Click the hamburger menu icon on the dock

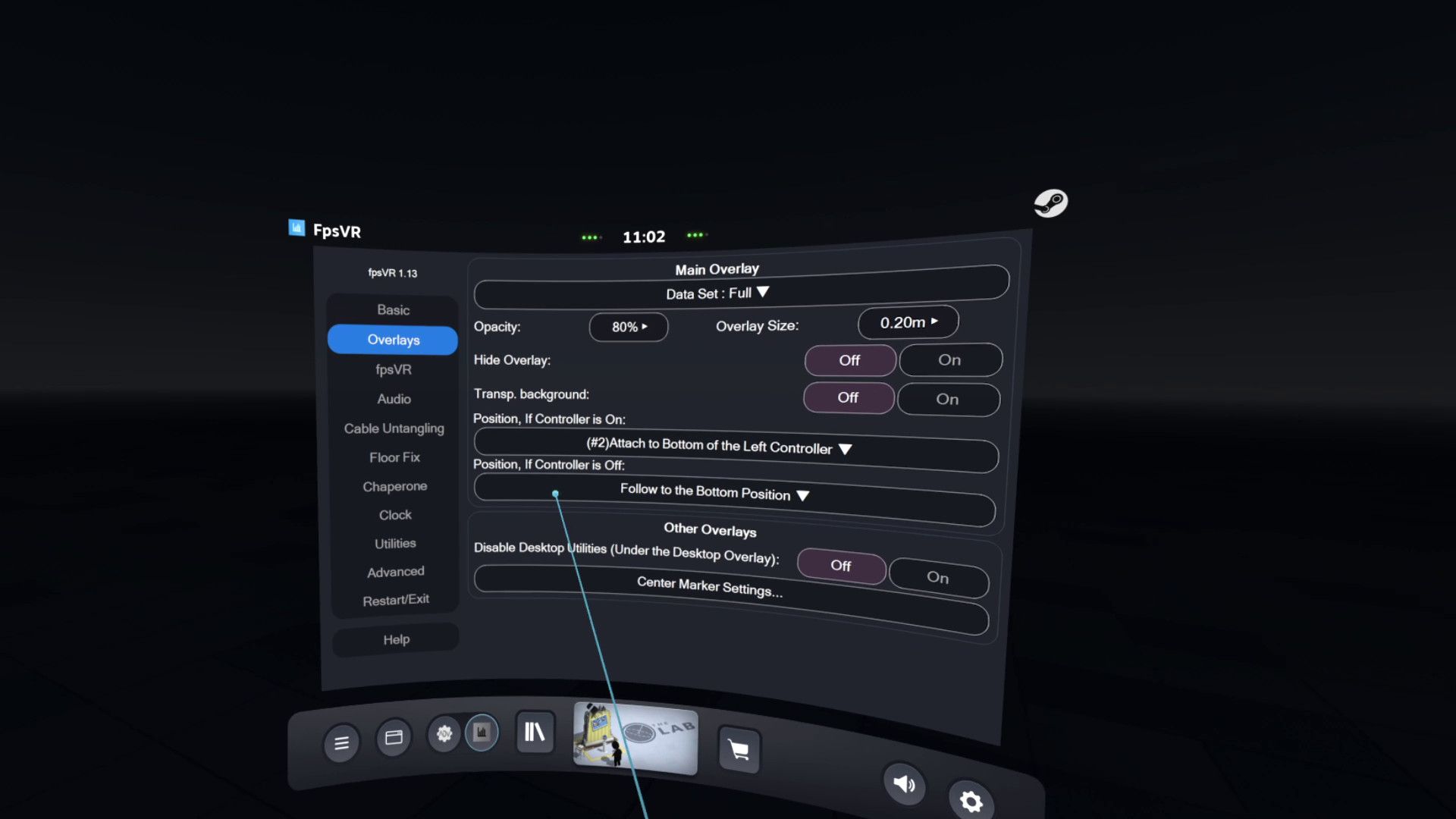point(340,743)
